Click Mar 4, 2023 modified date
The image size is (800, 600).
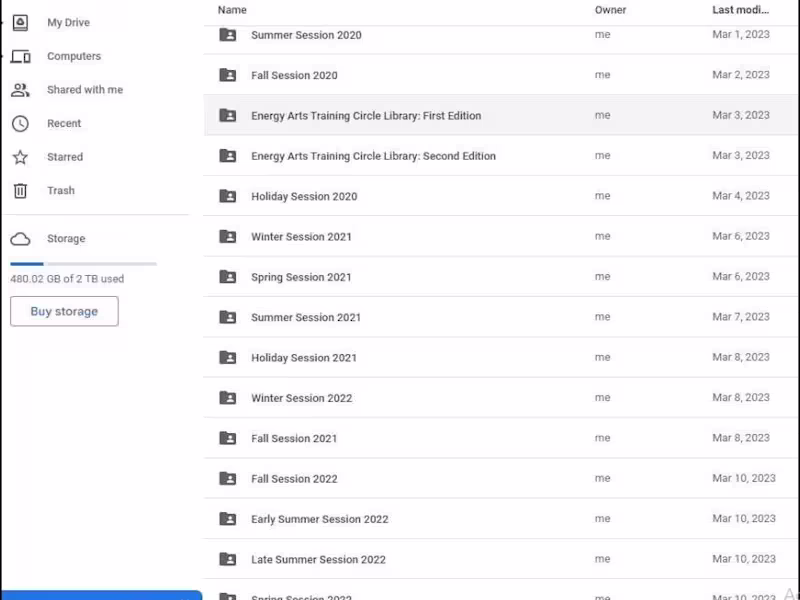point(741,195)
